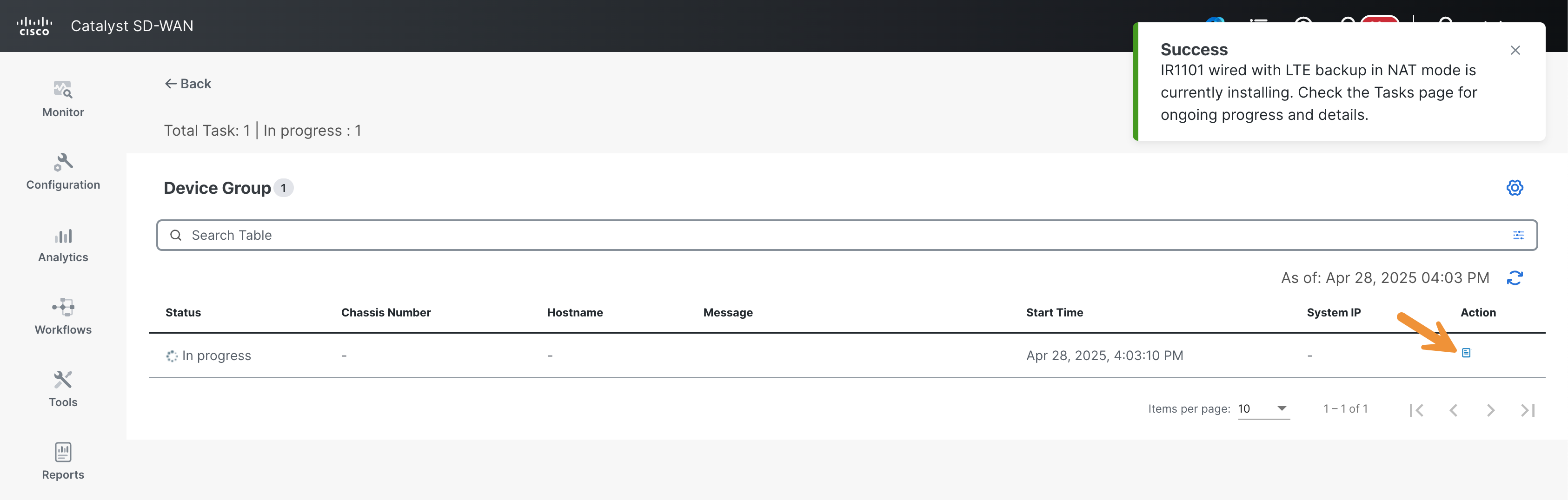Sort by the Chassis Number column header
Viewport: 1568px width, 500px height.
(x=386, y=313)
